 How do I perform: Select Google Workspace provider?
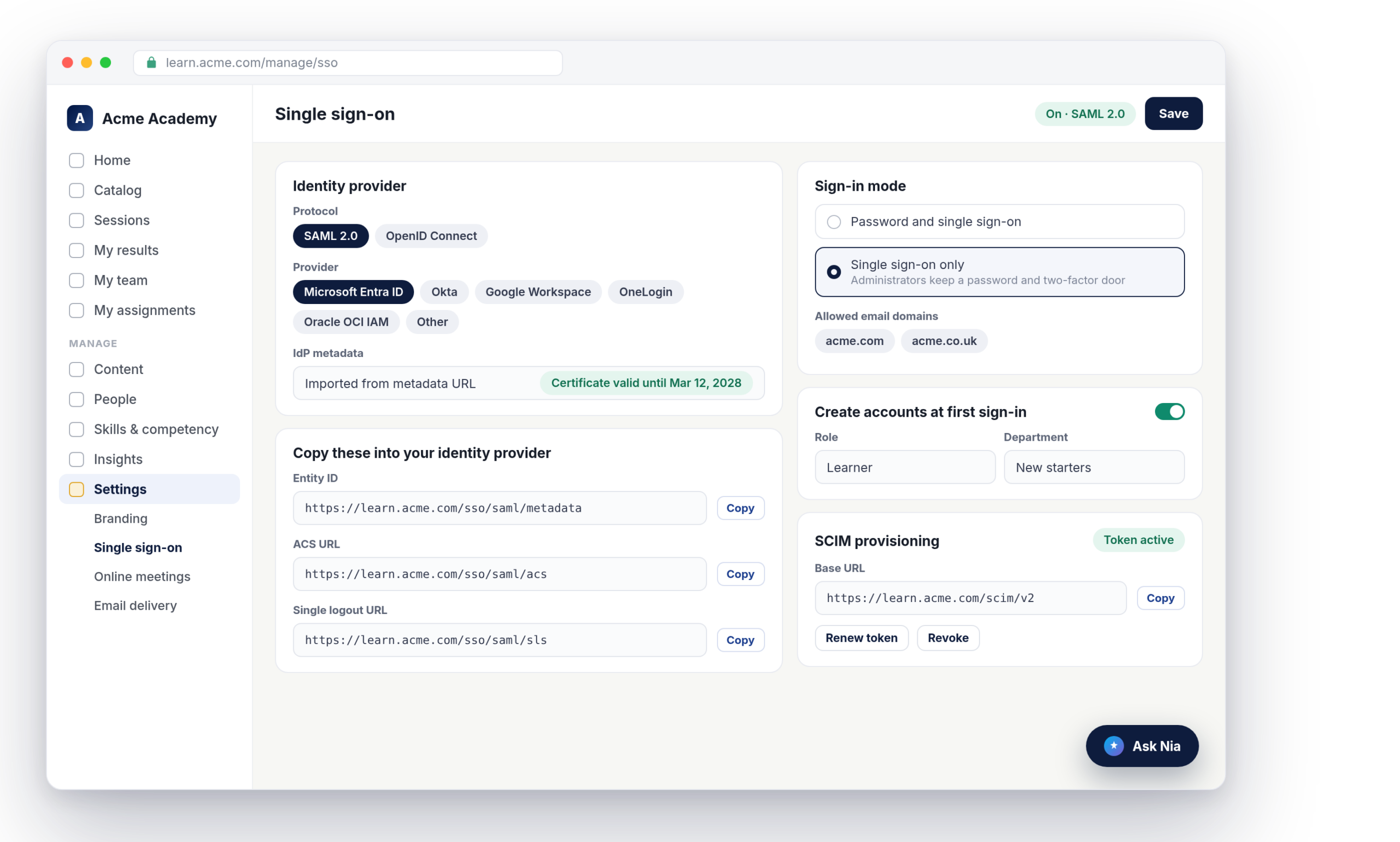click(x=538, y=291)
